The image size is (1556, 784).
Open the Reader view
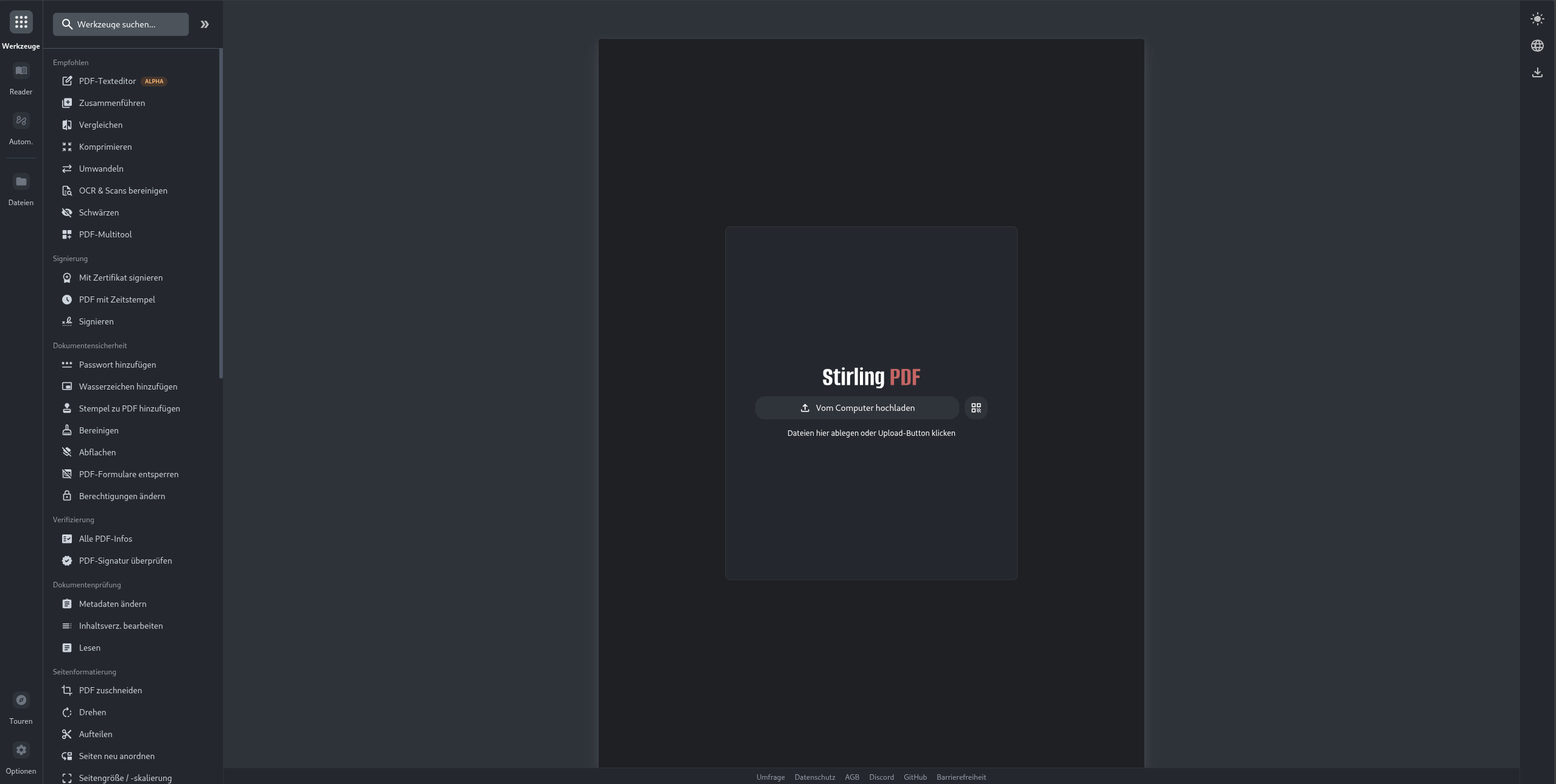coord(21,71)
